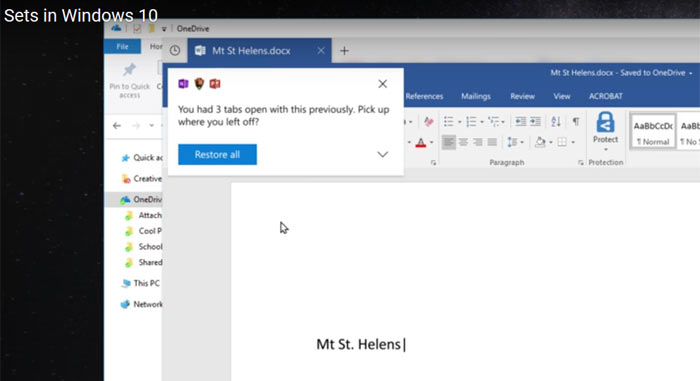Open bullet library dropdown arrow
Image resolution: width=700 pixels, height=381 pixels.
459,122
